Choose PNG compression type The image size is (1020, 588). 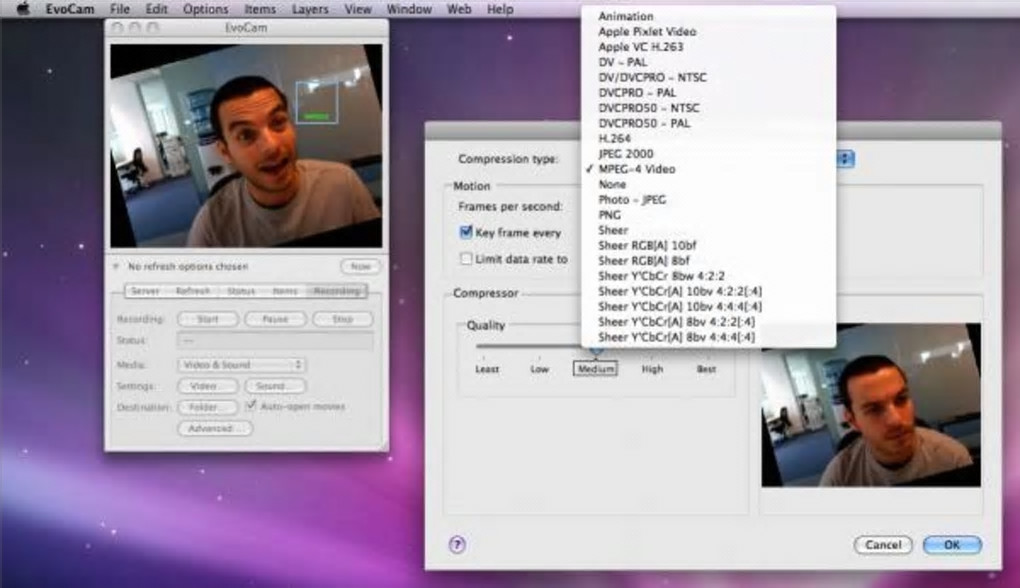pyautogui.click(x=708, y=215)
